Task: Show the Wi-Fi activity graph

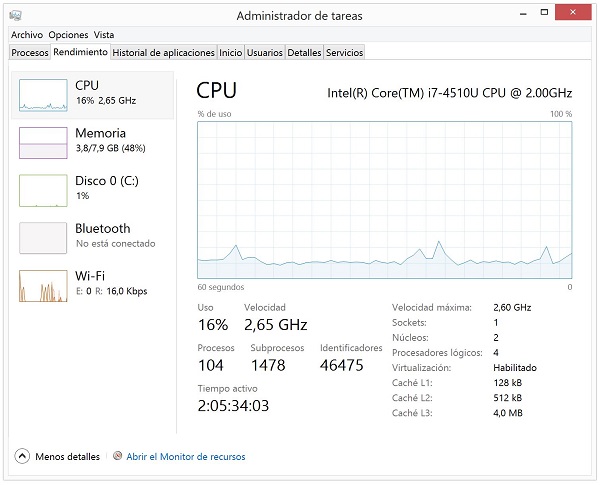Action: 42,286
